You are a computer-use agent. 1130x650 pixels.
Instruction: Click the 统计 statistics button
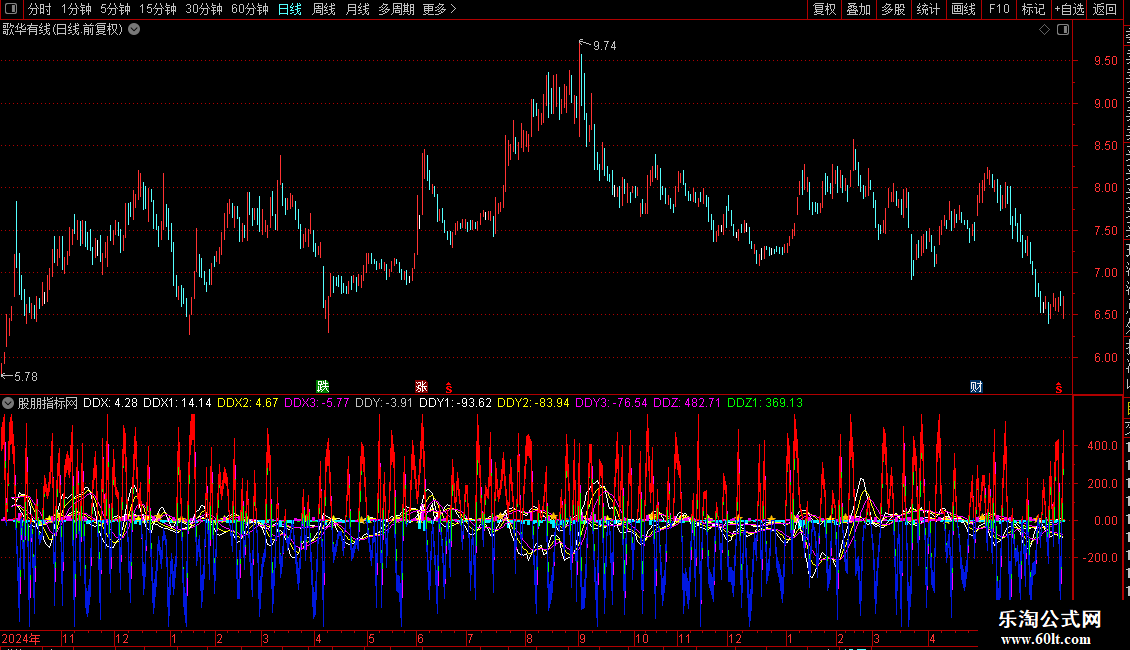(927, 9)
